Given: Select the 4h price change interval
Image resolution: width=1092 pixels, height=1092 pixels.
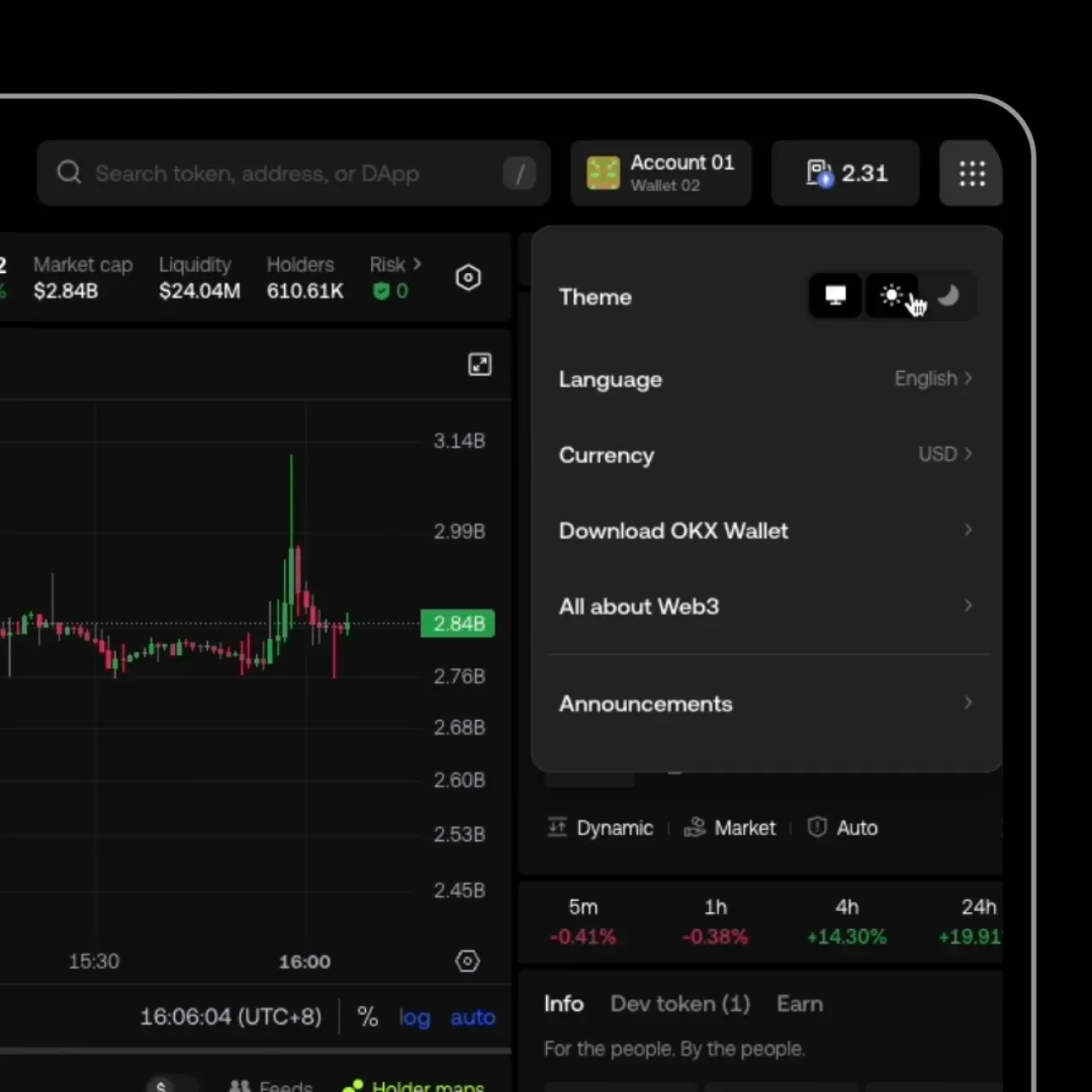Looking at the screenshot, I should (x=846, y=922).
